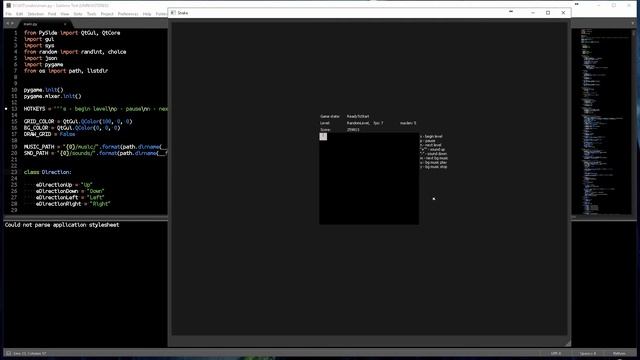The image size is (640, 360).
Task: Open the Spaces indentation selector
Action: [x=588, y=353]
